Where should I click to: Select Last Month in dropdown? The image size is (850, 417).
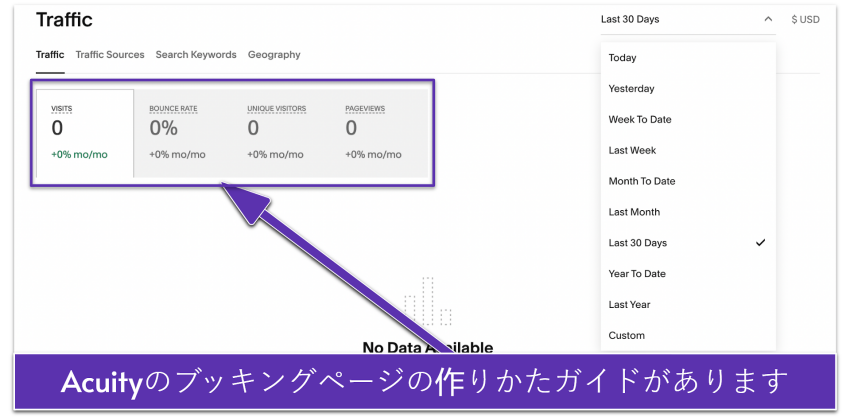click(688, 212)
